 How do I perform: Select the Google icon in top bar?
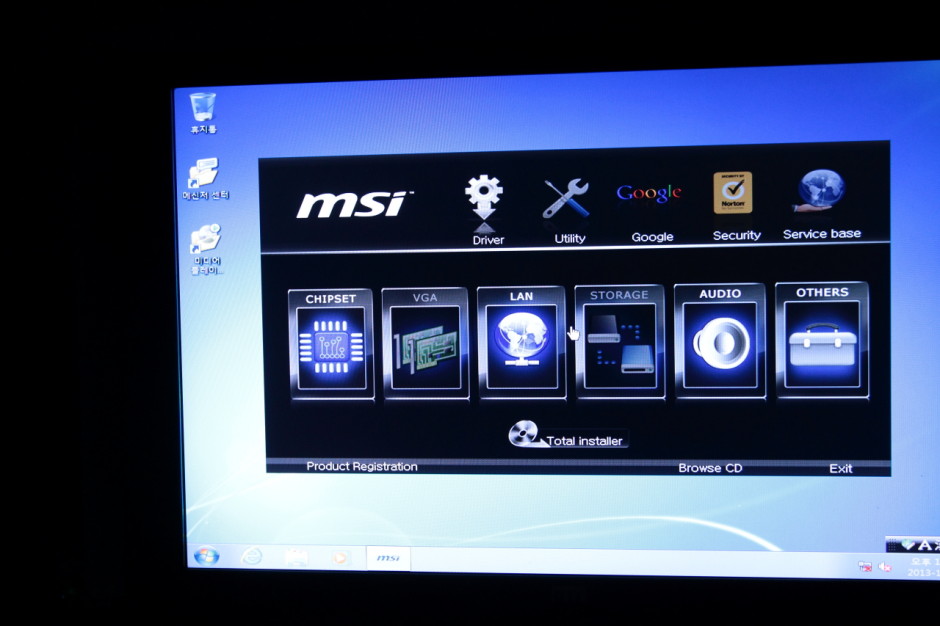pos(650,205)
